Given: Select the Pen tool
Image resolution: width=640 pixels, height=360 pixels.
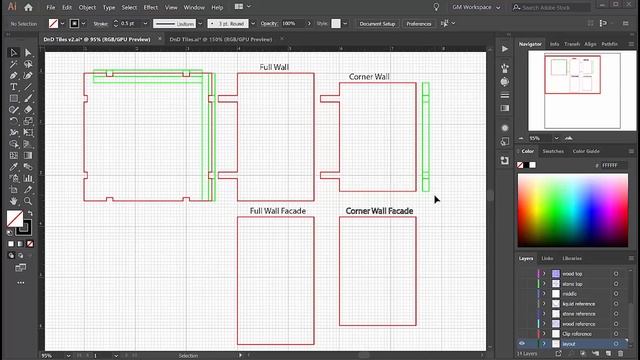Looking at the screenshot, I should 13,76.
